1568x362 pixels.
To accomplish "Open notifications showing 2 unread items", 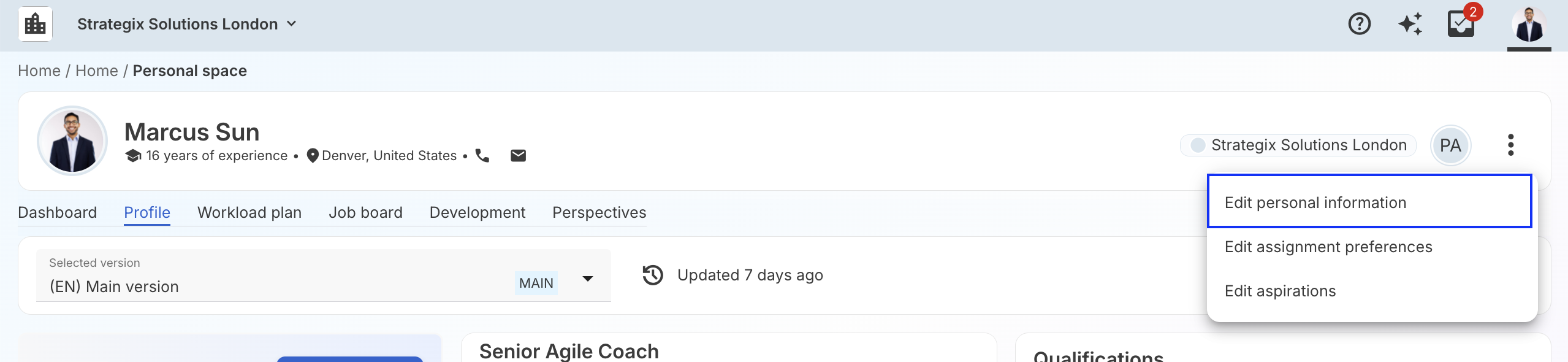I will (1461, 23).
